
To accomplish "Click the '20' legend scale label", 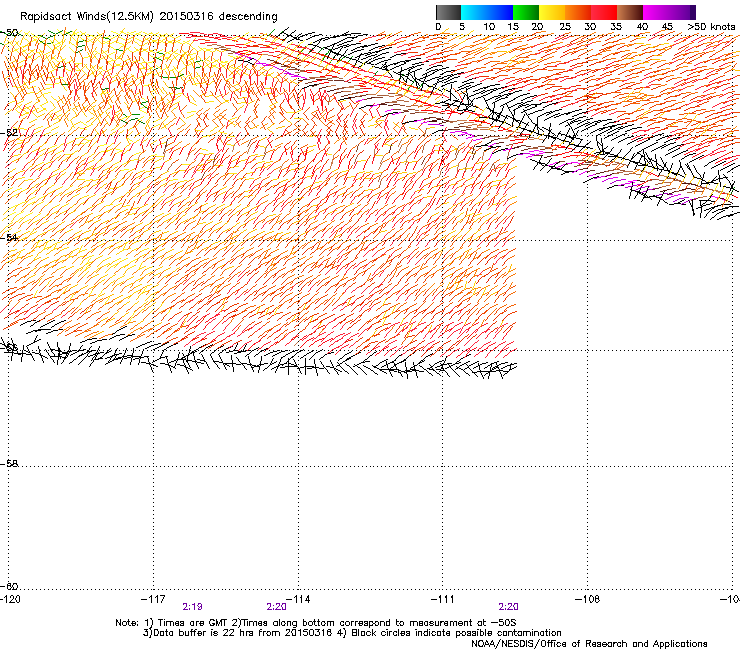I will point(537,27).
